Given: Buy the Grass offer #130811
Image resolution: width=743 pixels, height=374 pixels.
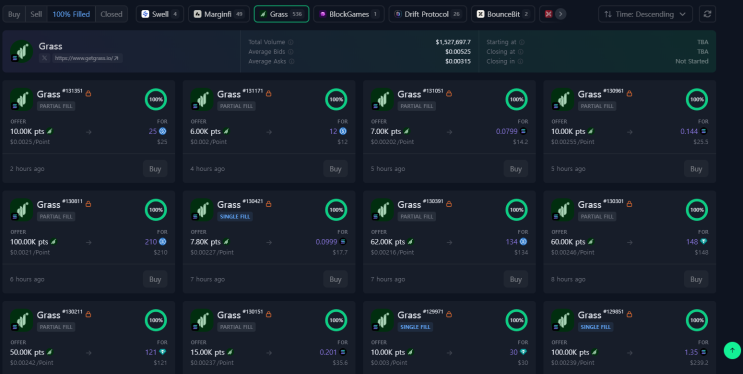Looking at the screenshot, I should (x=155, y=279).
